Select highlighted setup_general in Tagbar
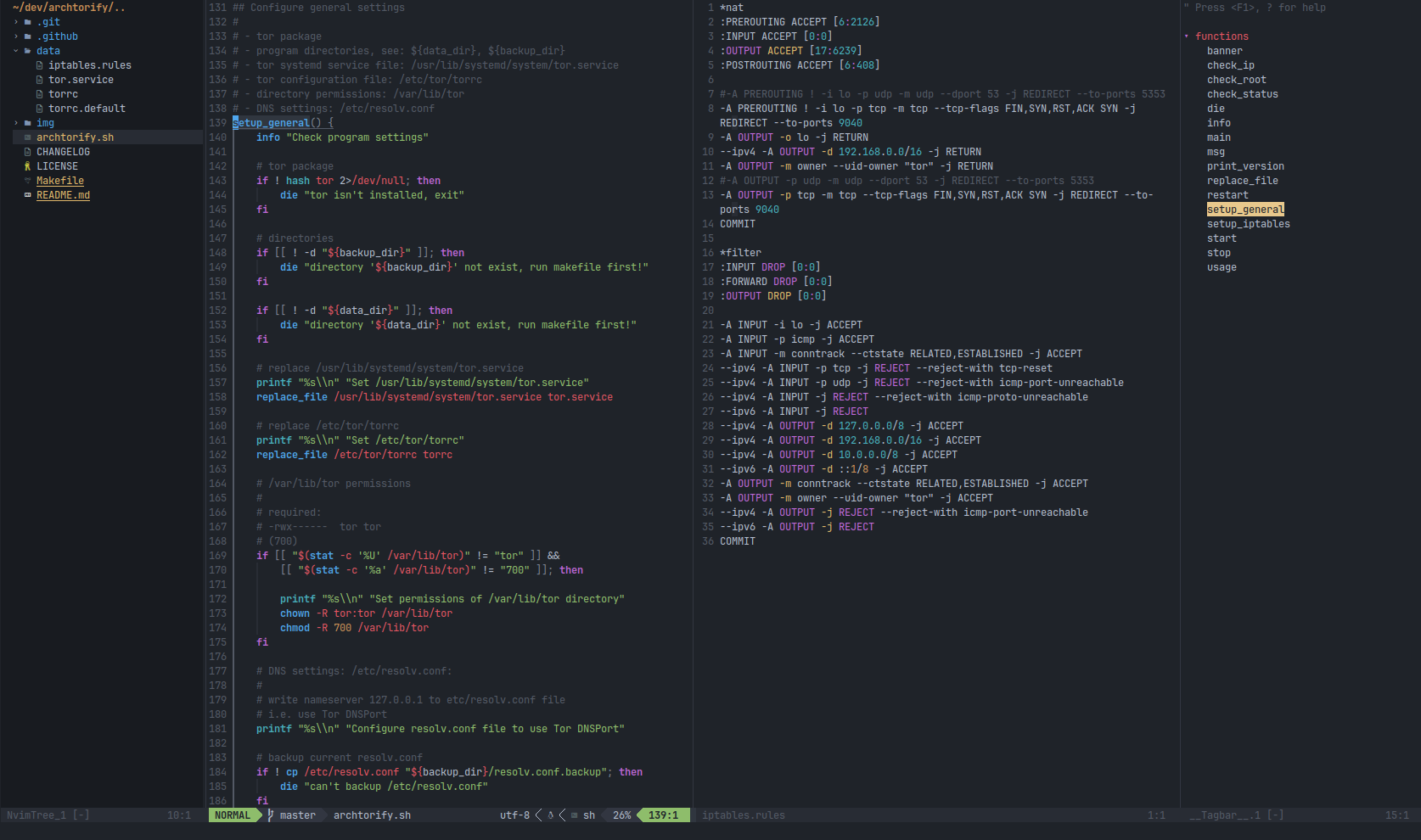 (x=1245, y=210)
